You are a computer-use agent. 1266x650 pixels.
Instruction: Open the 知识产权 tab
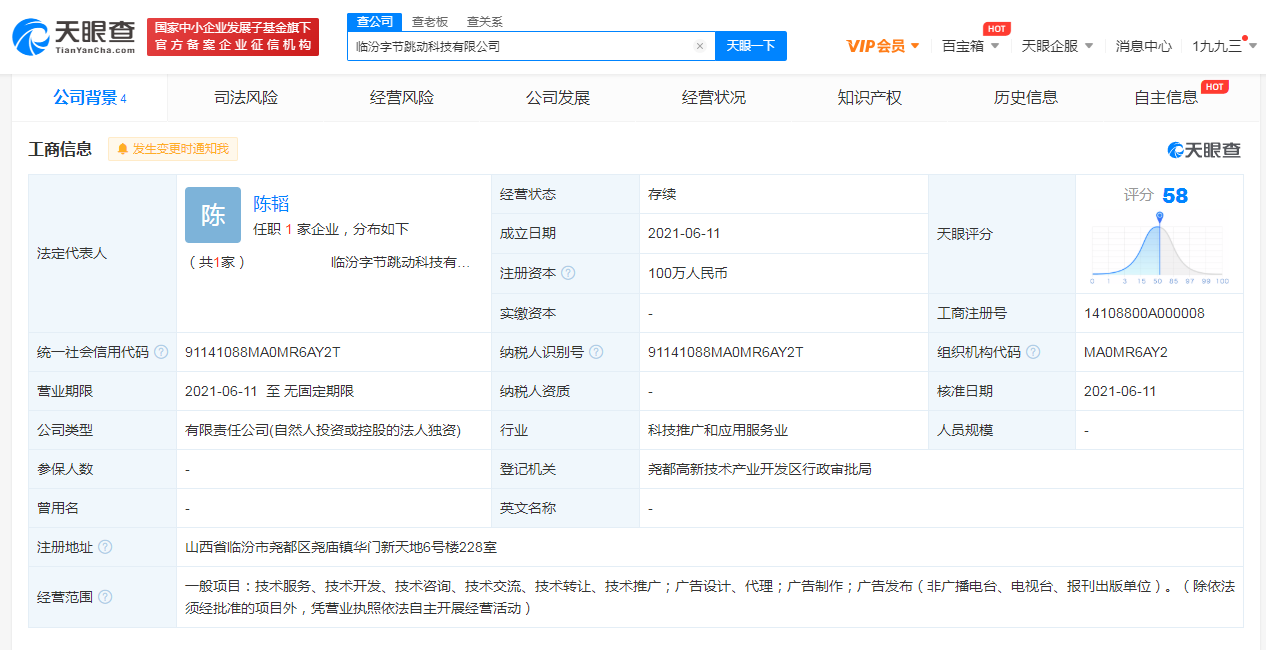tap(869, 98)
